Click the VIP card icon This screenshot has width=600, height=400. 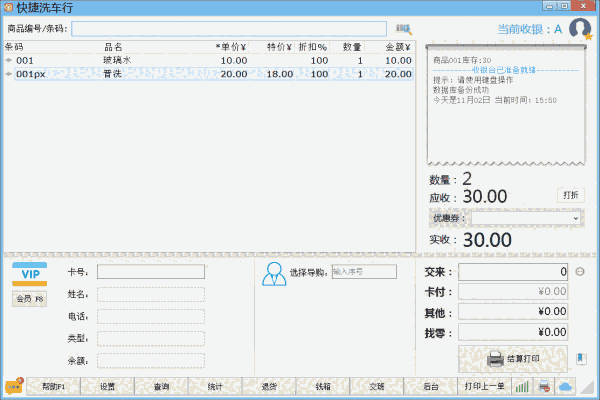[29, 274]
